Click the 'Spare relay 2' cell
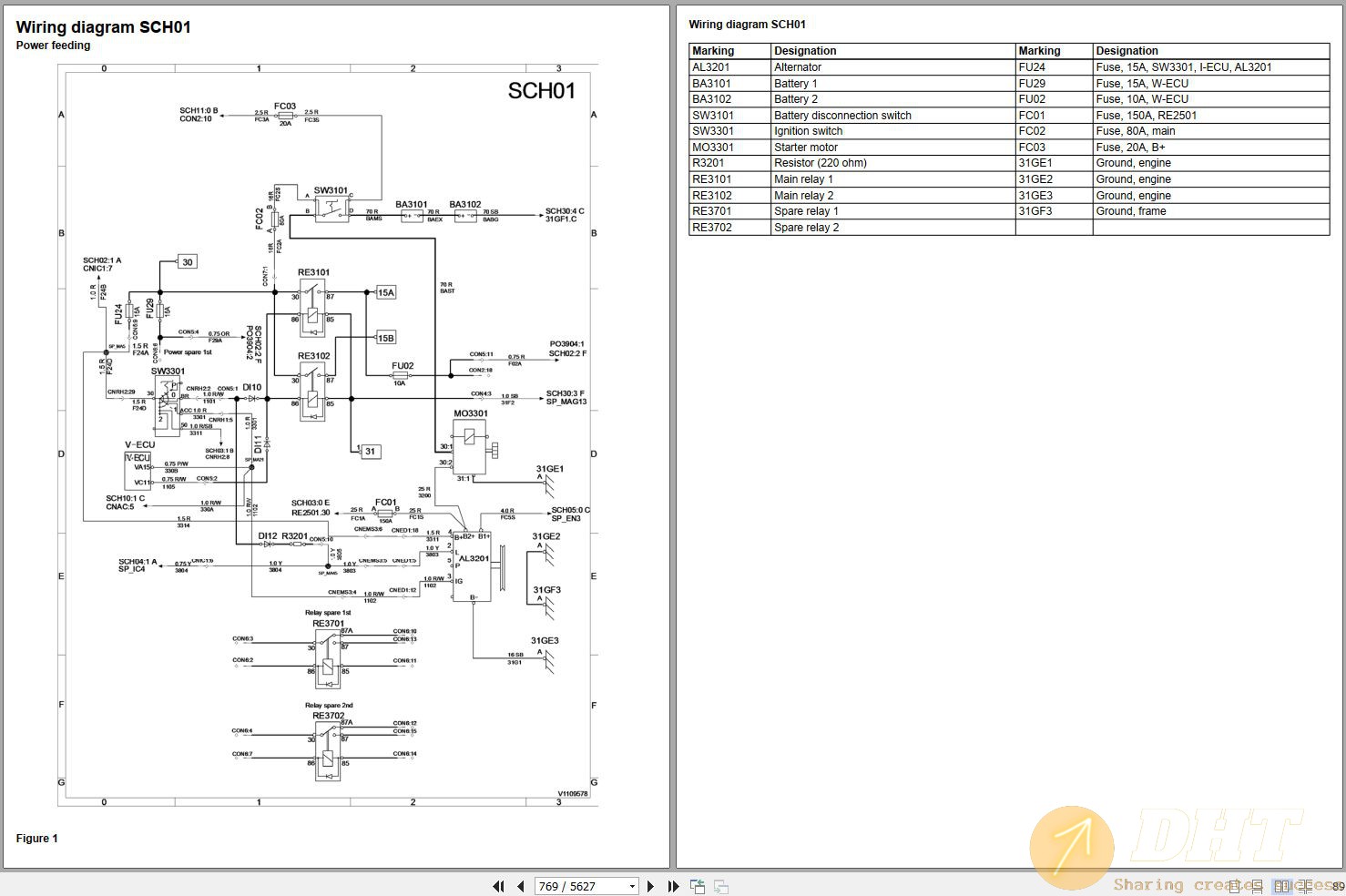The height and width of the screenshot is (896, 1346). tap(892, 228)
